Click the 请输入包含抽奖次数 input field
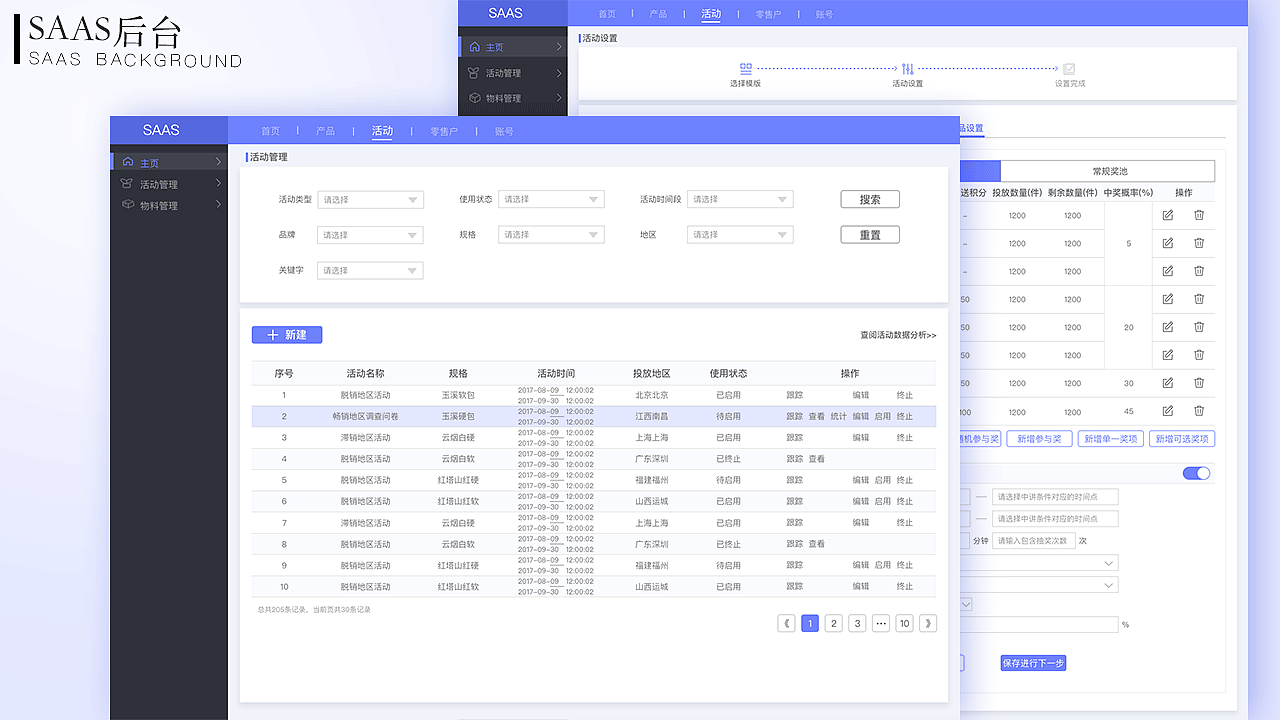Image resolution: width=1280 pixels, height=720 pixels. click(1034, 541)
